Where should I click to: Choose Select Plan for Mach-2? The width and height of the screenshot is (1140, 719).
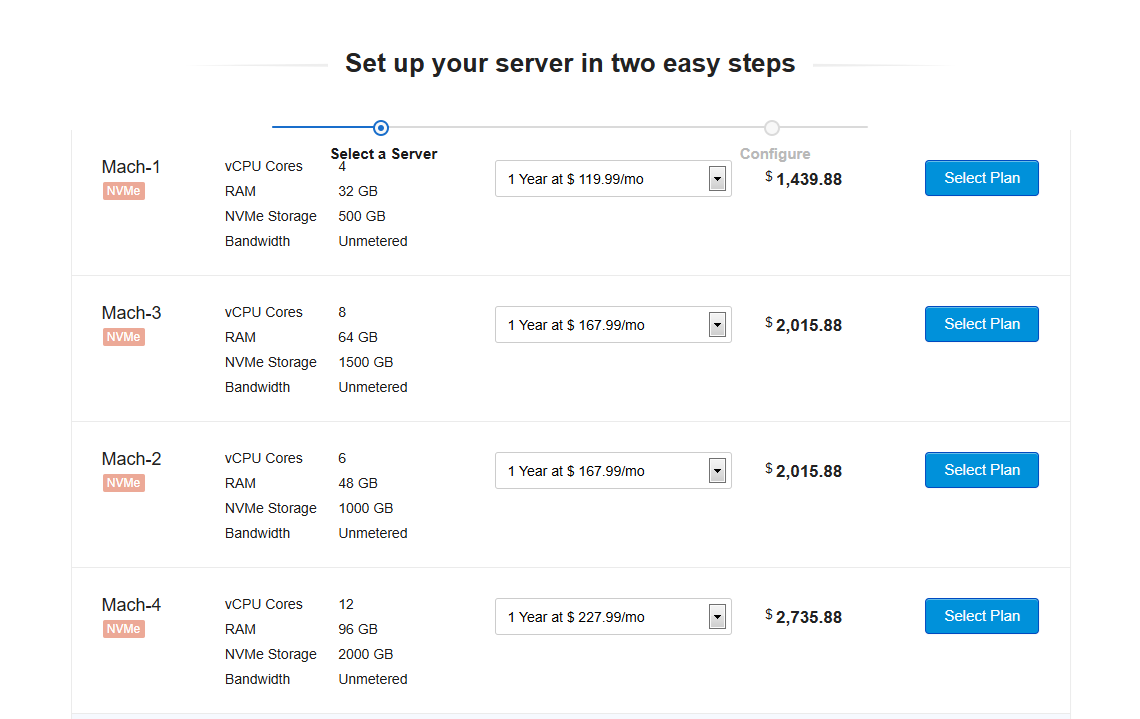pos(982,470)
